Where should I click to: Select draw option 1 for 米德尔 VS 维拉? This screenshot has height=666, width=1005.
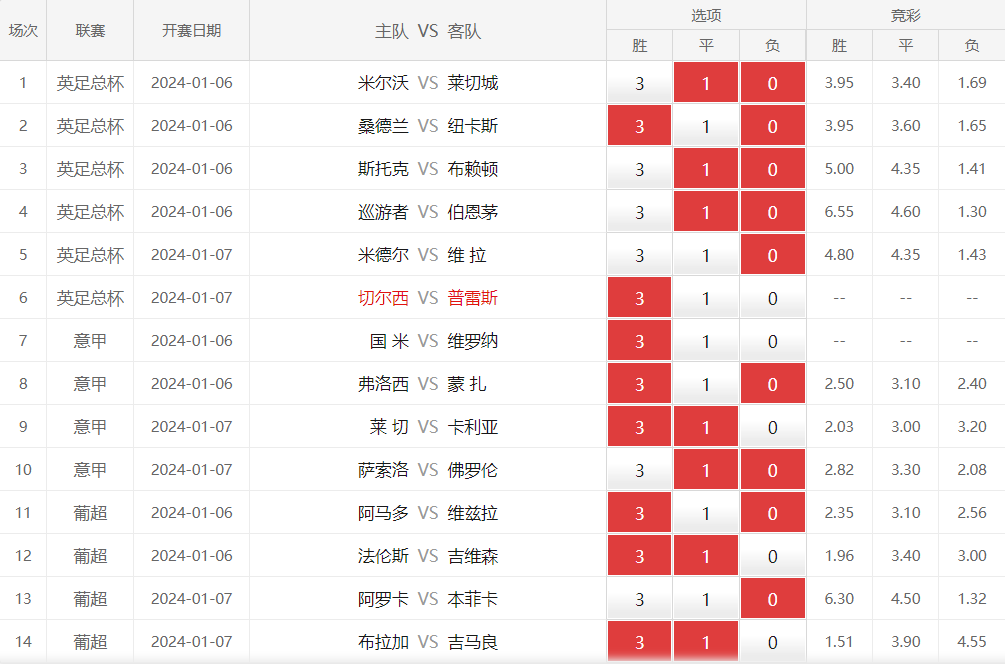pyautogui.click(x=706, y=254)
